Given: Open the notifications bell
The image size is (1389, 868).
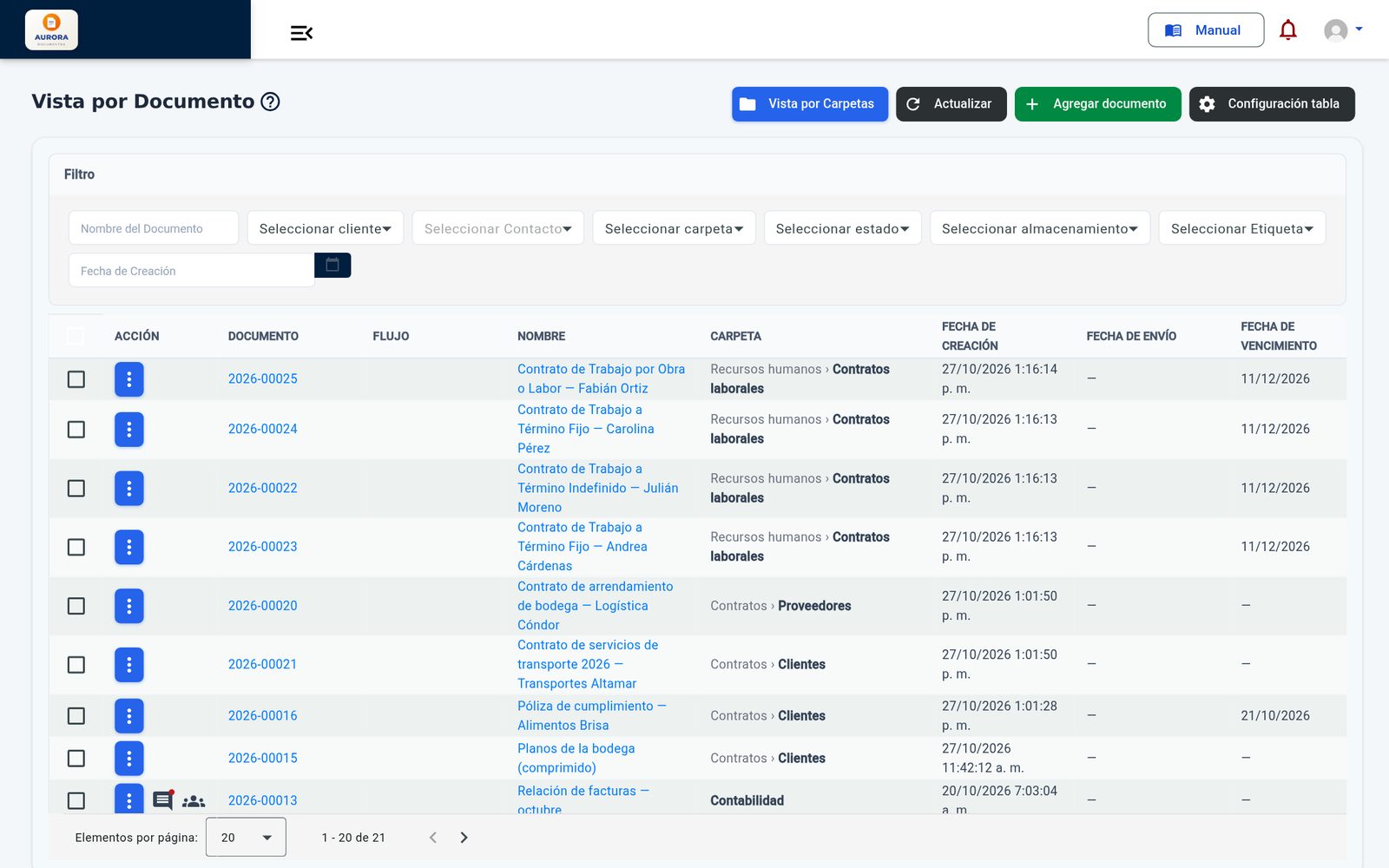Looking at the screenshot, I should click(1288, 30).
